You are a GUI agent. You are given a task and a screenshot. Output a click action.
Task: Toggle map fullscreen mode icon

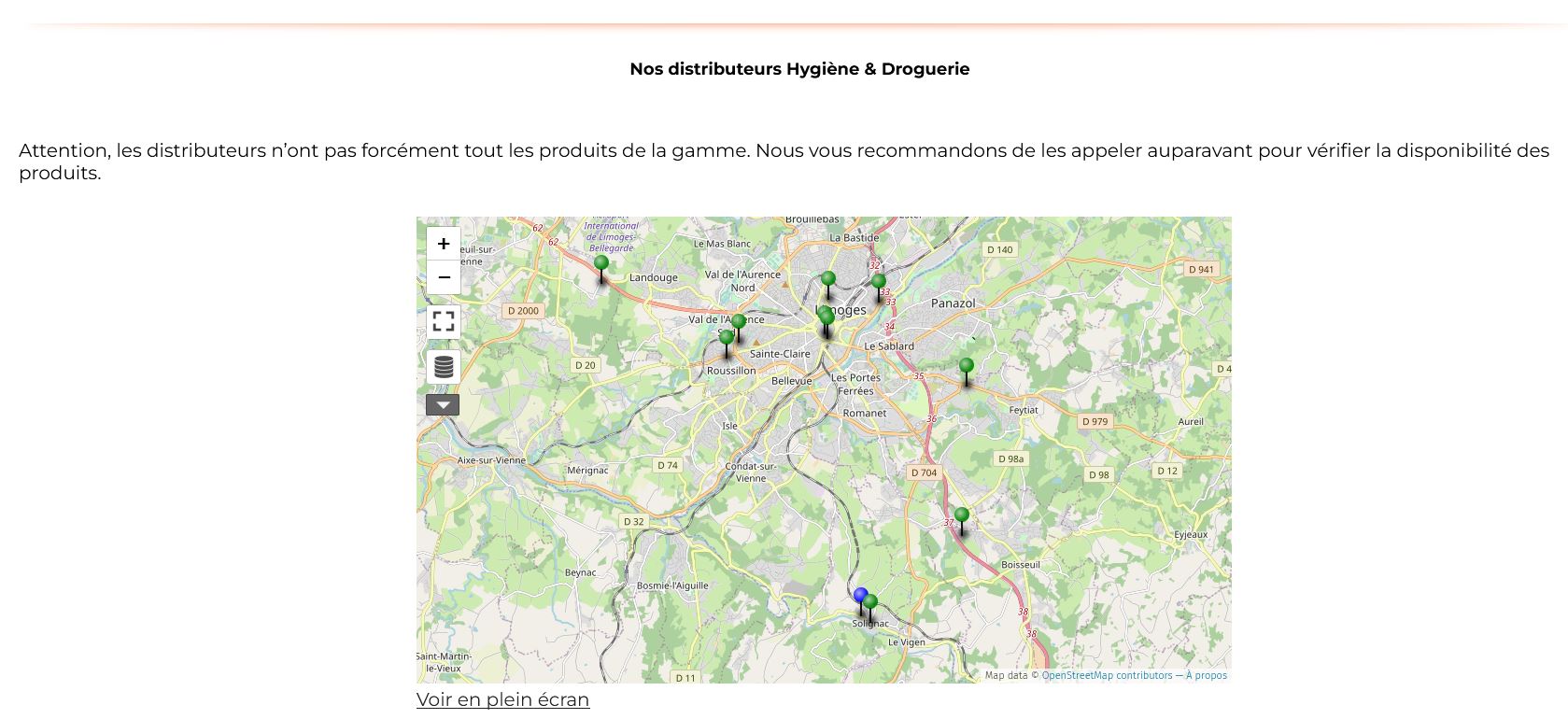click(x=444, y=321)
